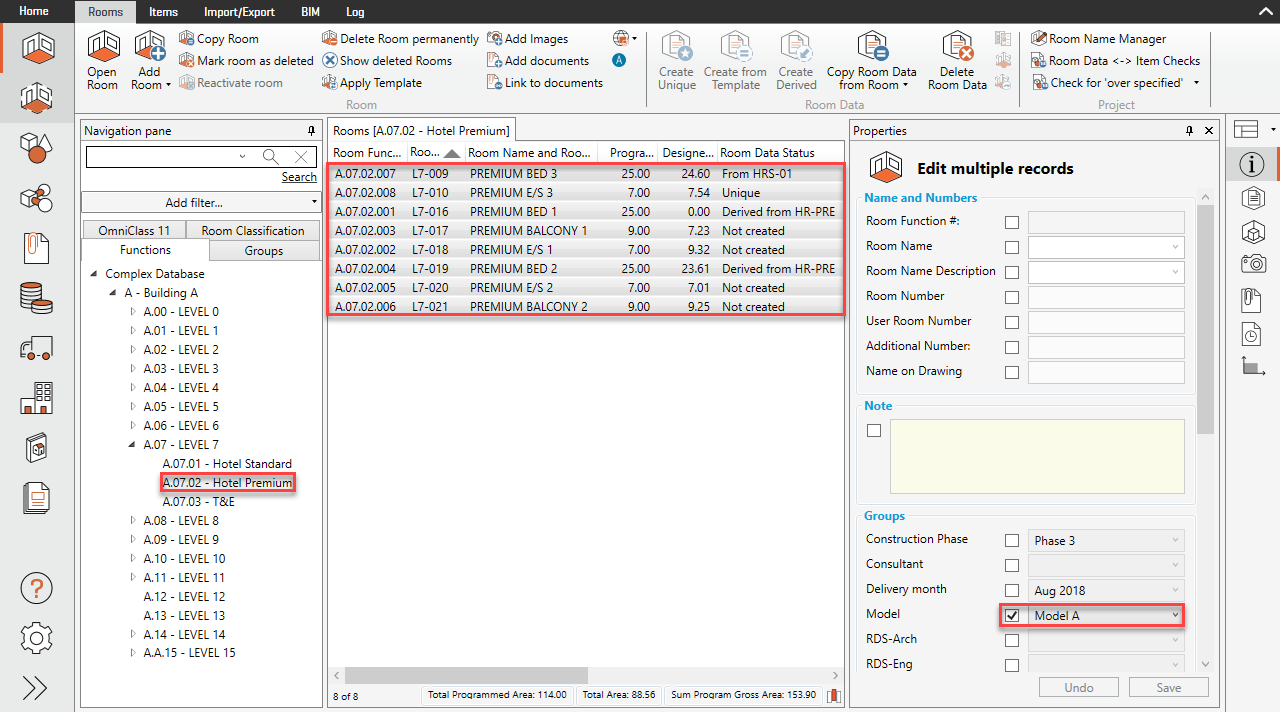Uncheck the Model checkbox

[x=1011, y=614]
